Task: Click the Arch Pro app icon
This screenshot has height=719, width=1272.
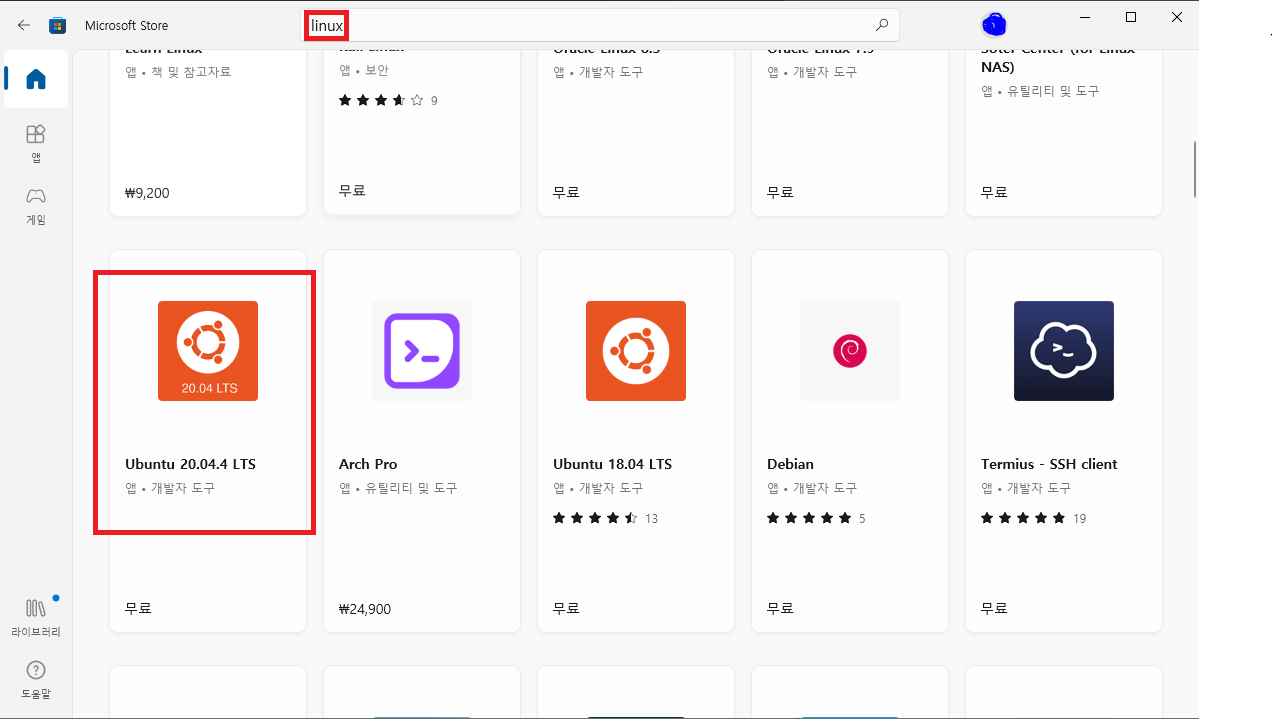Action: coord(422,351)
